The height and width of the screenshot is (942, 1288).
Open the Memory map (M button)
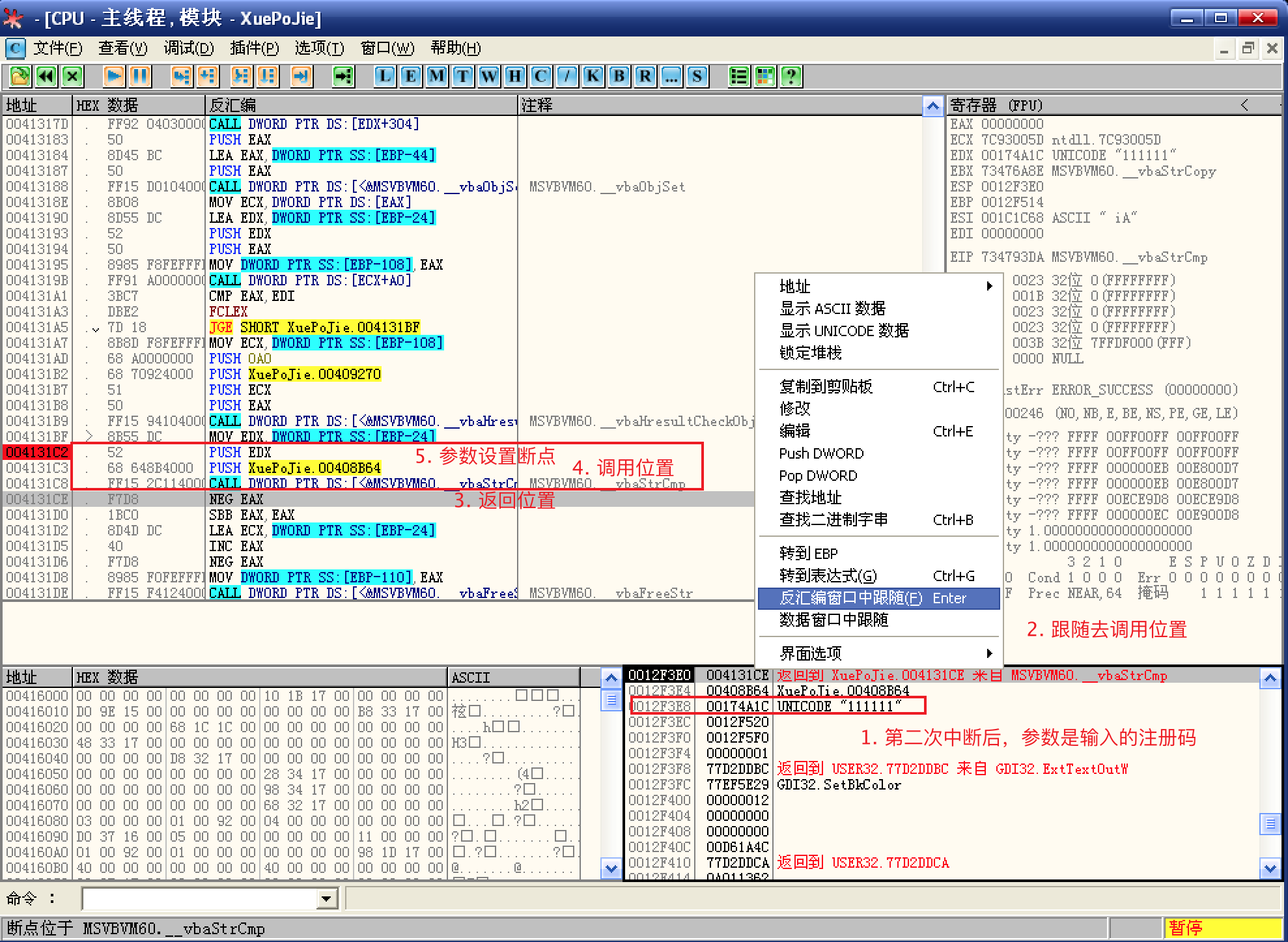coord(437,77)
